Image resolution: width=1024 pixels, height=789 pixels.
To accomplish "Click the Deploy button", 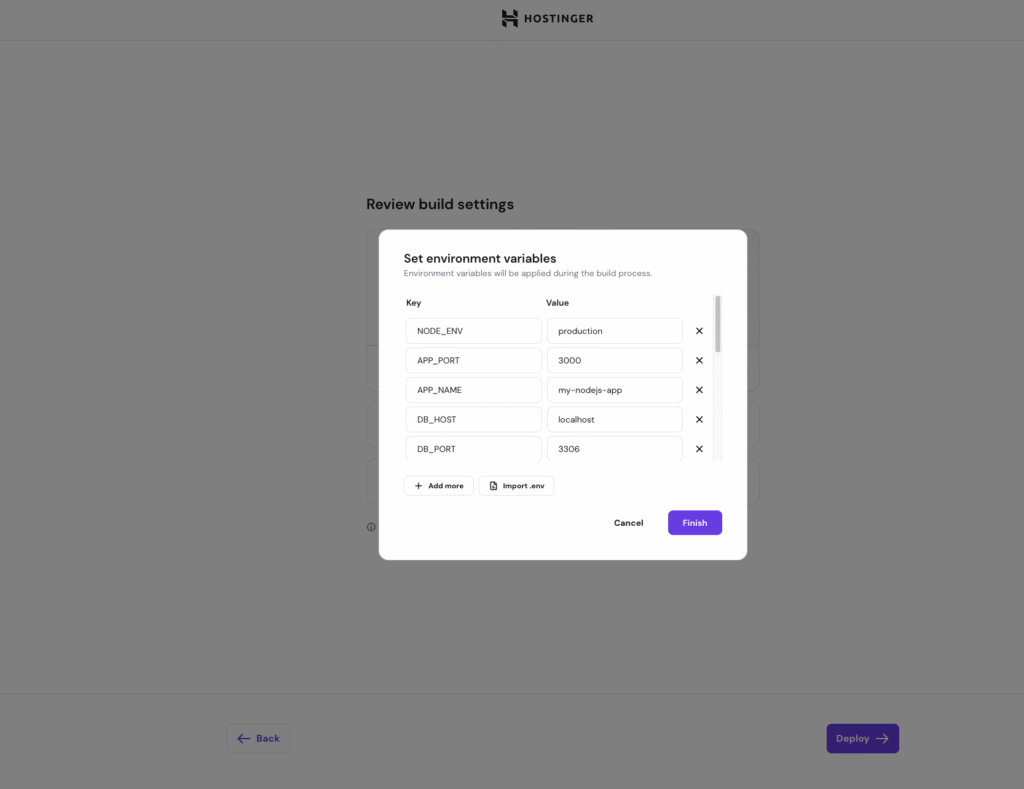I will point(863,738).
